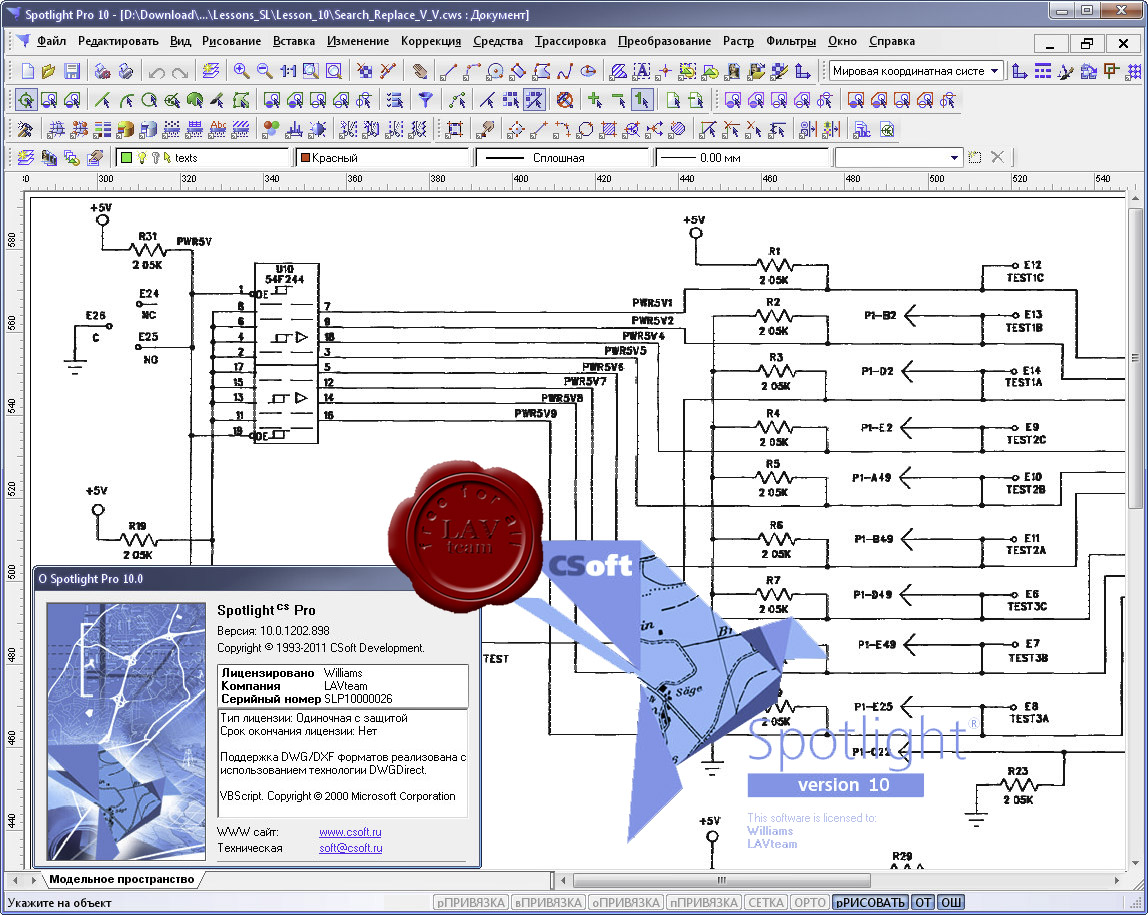This screenshot has width=1148, height=915.
Task: Click the horizontal scrollbar thumb
Action: [x=721, y=879]
